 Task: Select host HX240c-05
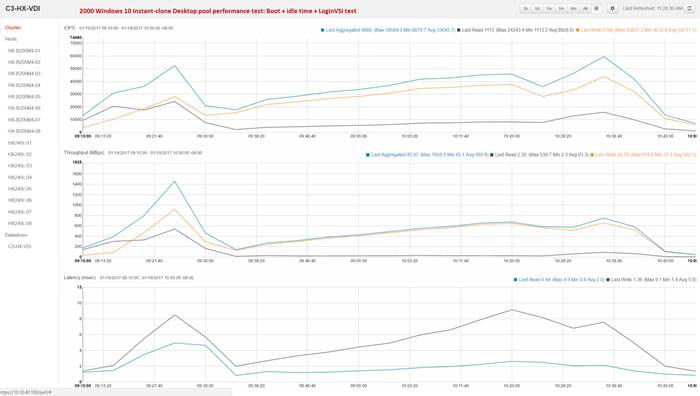click(20, 189)
